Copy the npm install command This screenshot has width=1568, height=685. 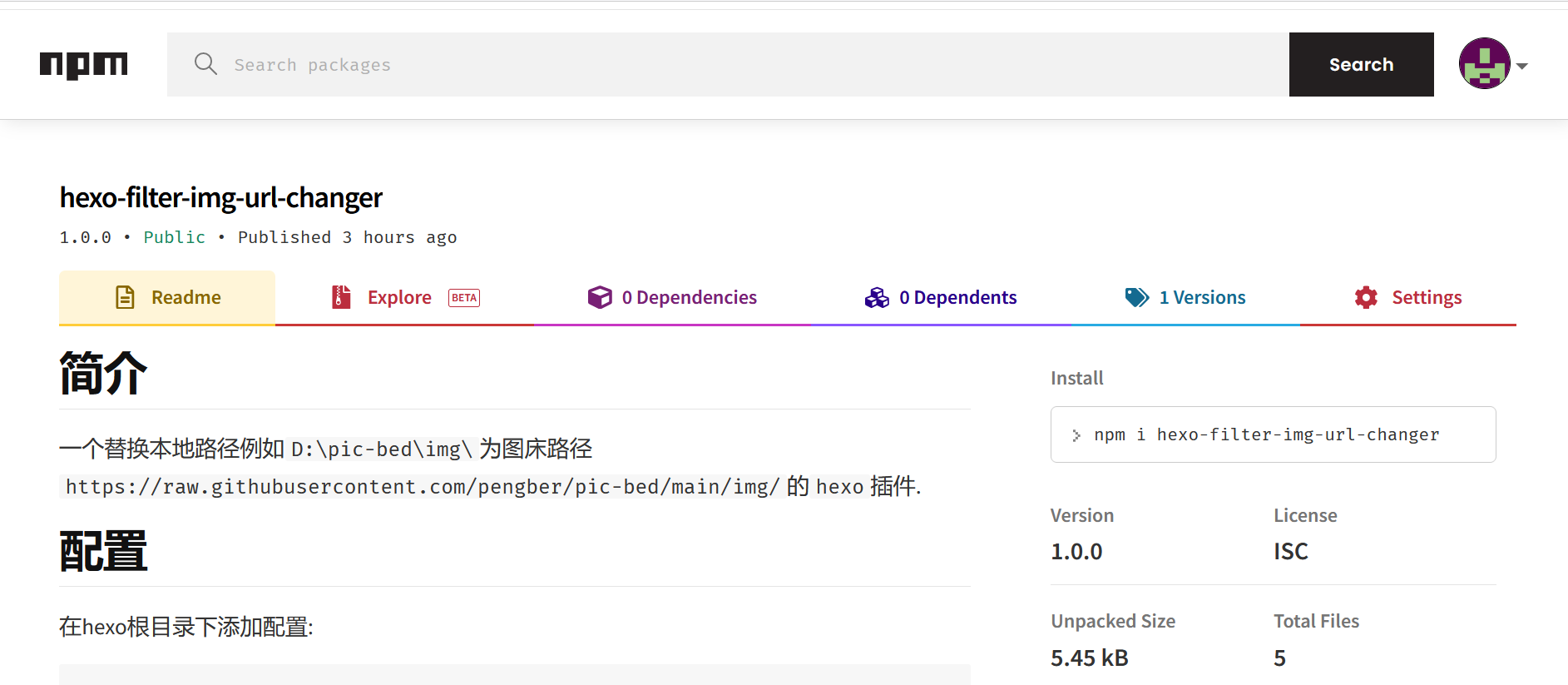point(1273,434)
